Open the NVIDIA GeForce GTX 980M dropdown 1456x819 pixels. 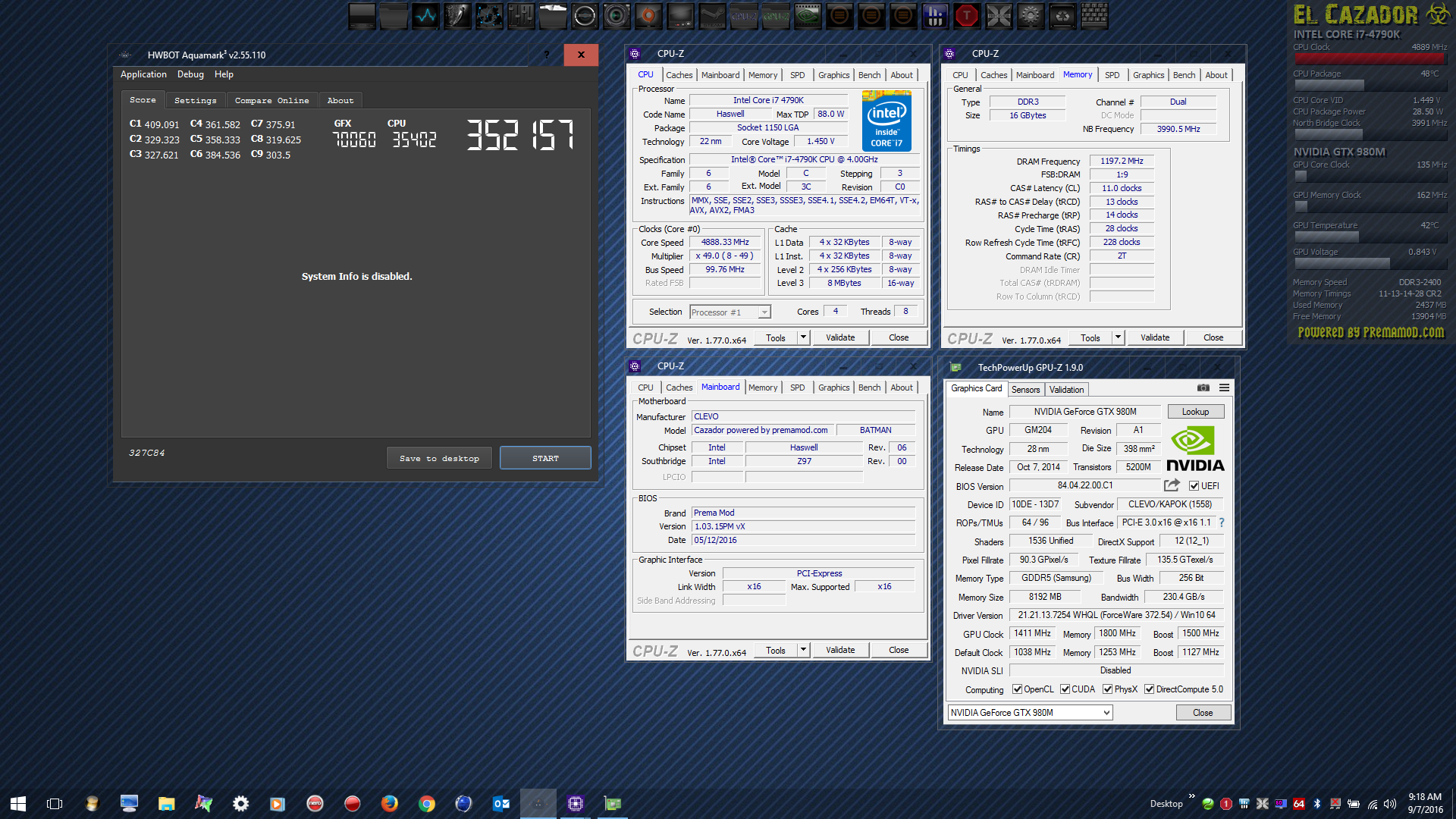click(1106, 713)
